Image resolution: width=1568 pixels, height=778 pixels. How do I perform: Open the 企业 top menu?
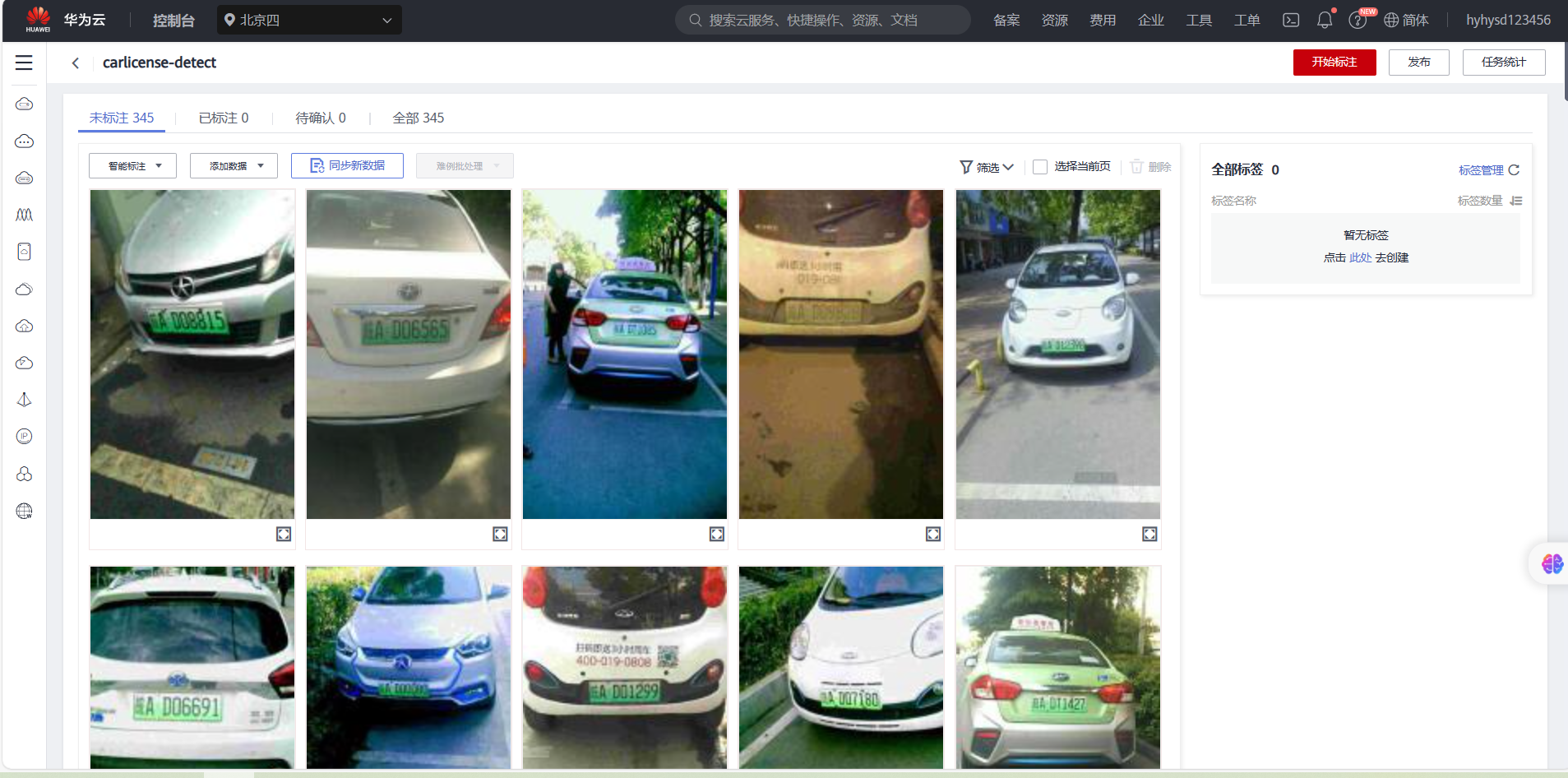pos(1151,20)
